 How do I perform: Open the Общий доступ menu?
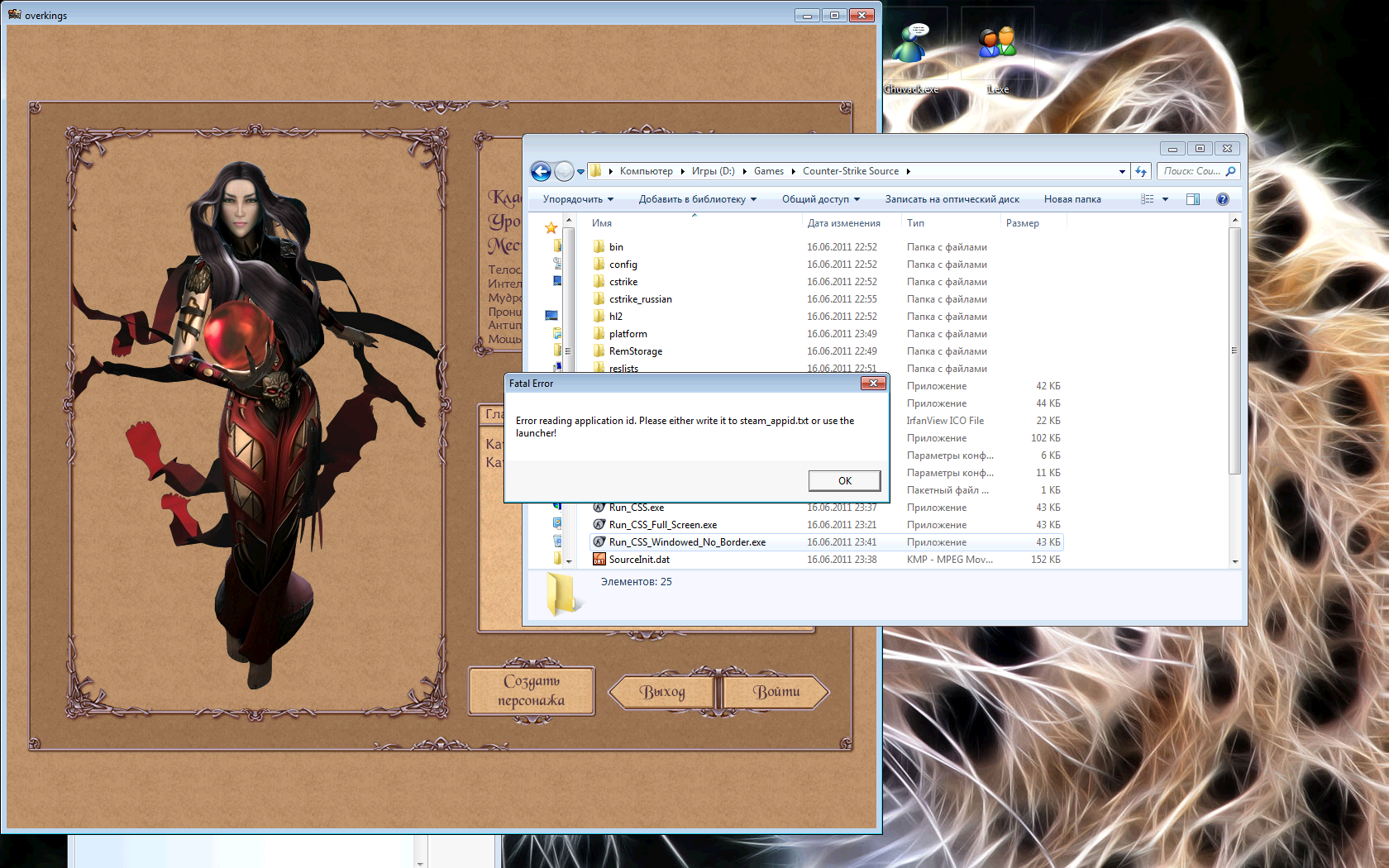pos(821,199)
